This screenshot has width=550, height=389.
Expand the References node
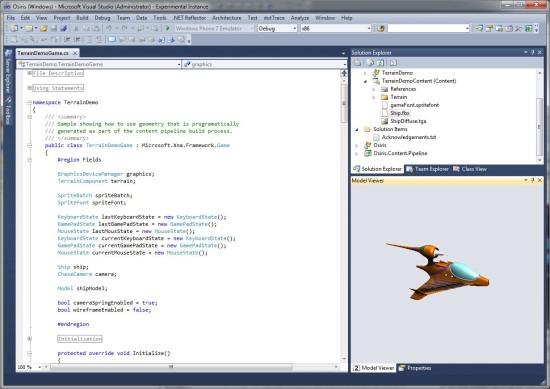tap(374, 89)
